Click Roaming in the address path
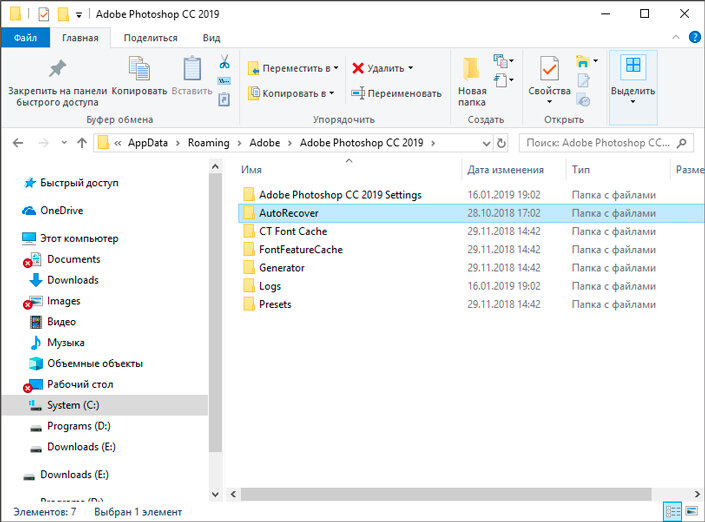705x522 pixels. 208,143
